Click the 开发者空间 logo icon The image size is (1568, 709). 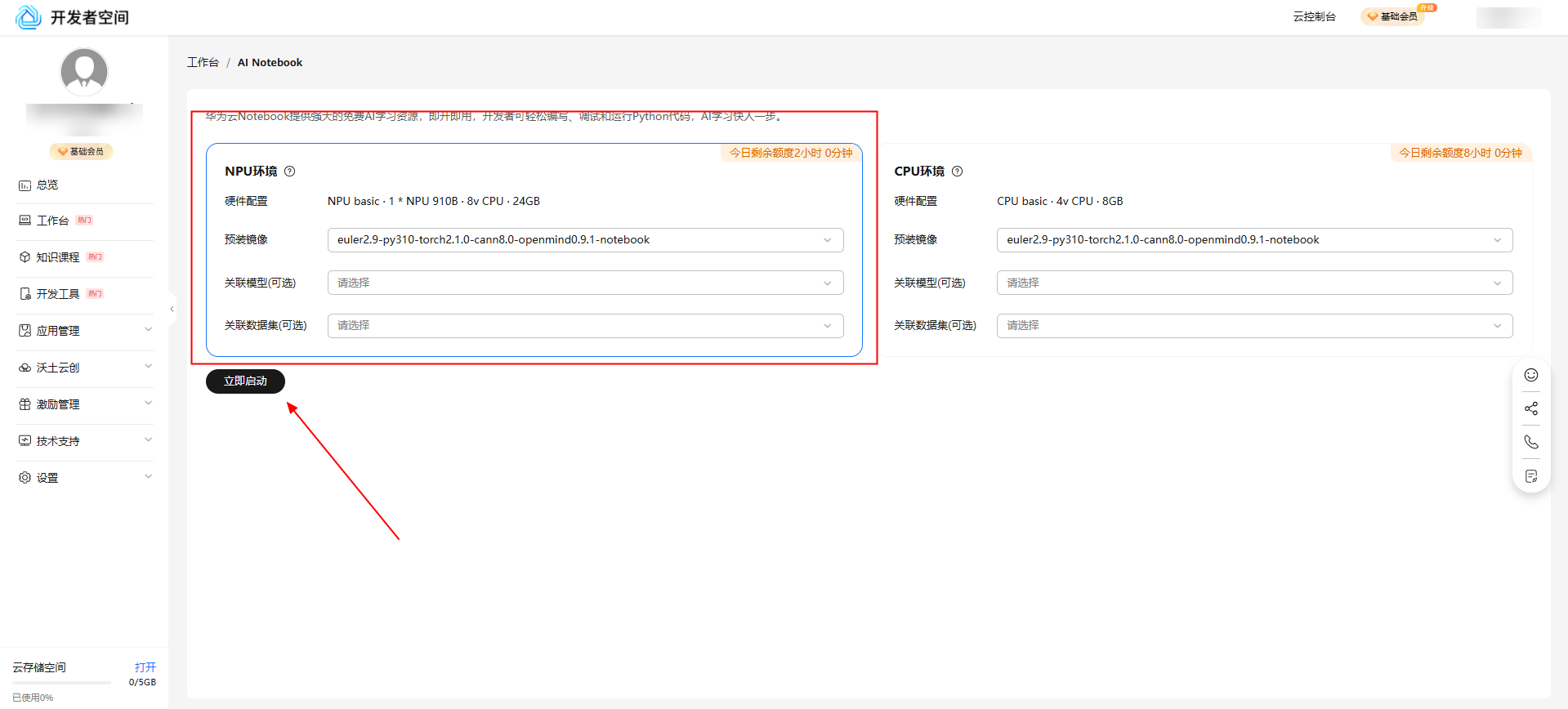click(x=29, y=17)
